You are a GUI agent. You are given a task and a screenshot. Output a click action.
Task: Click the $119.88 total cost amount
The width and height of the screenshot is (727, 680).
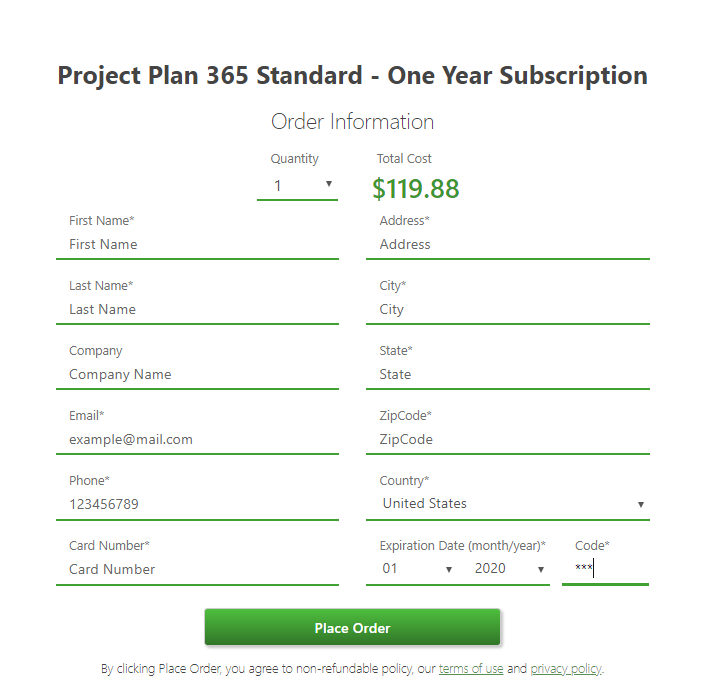[x=416, y=189]
